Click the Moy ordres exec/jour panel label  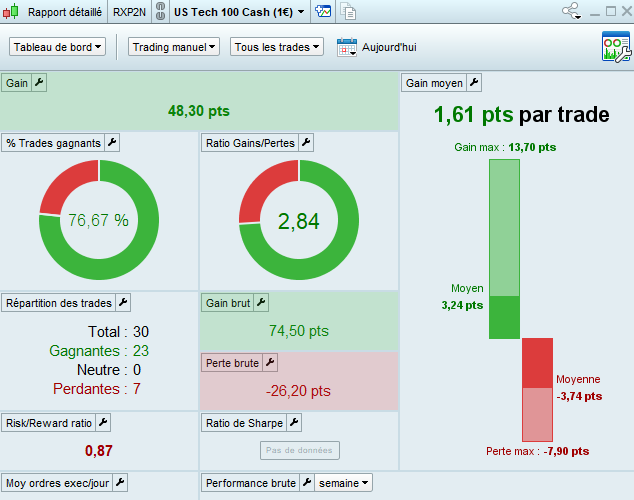tap(57, 483)
